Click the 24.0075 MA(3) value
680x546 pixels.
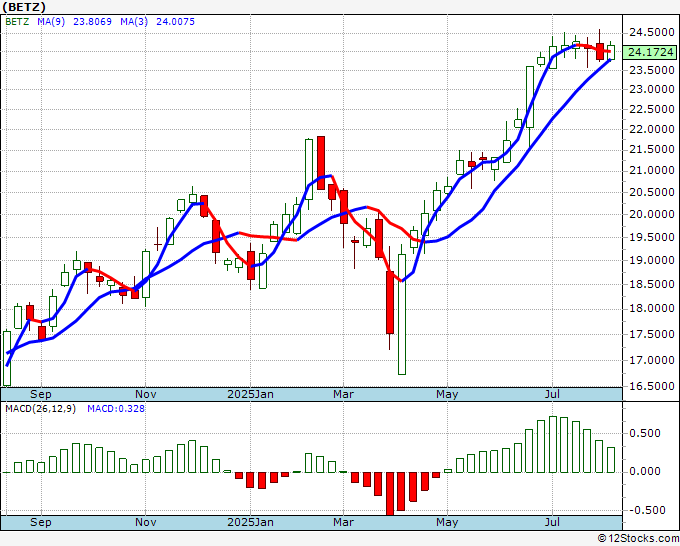tap(175, 22)
